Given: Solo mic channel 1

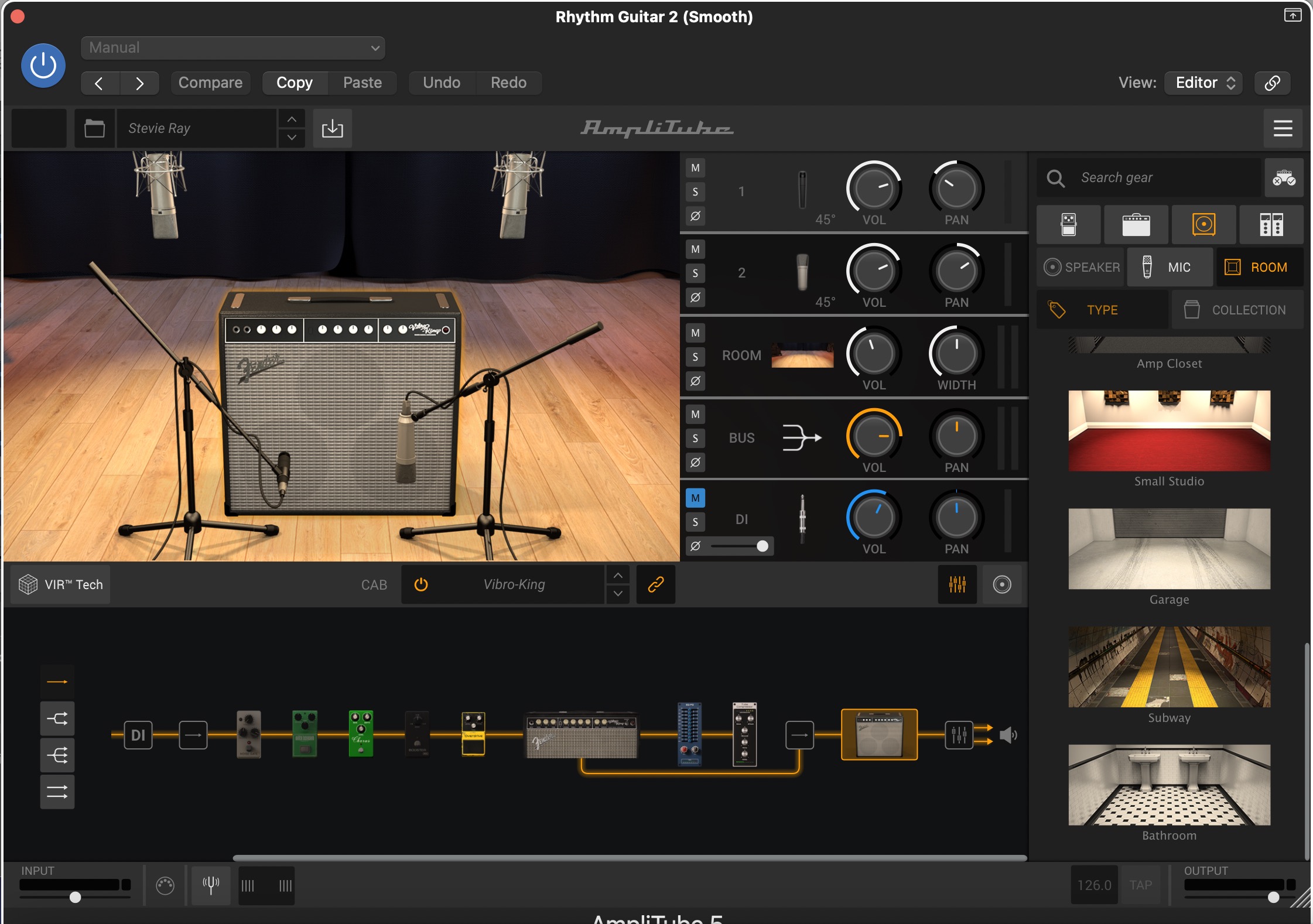Looking at the screenshot, I should (695, 191).
